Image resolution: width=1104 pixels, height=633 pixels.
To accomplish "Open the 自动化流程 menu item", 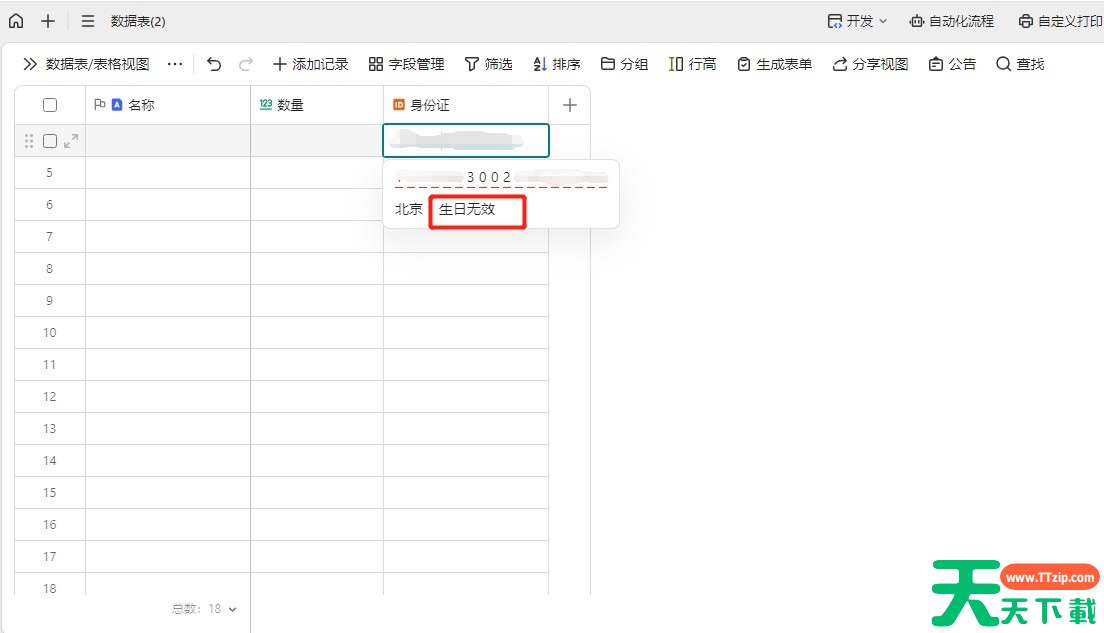I will (x=951, y=21).
